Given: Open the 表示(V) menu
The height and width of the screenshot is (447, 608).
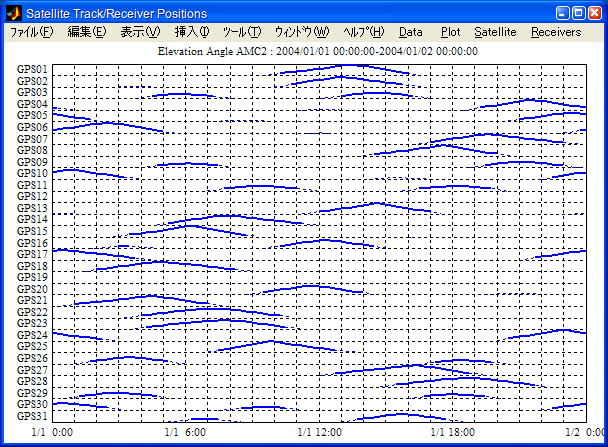Looking at the screenshot, I should 140,32.
